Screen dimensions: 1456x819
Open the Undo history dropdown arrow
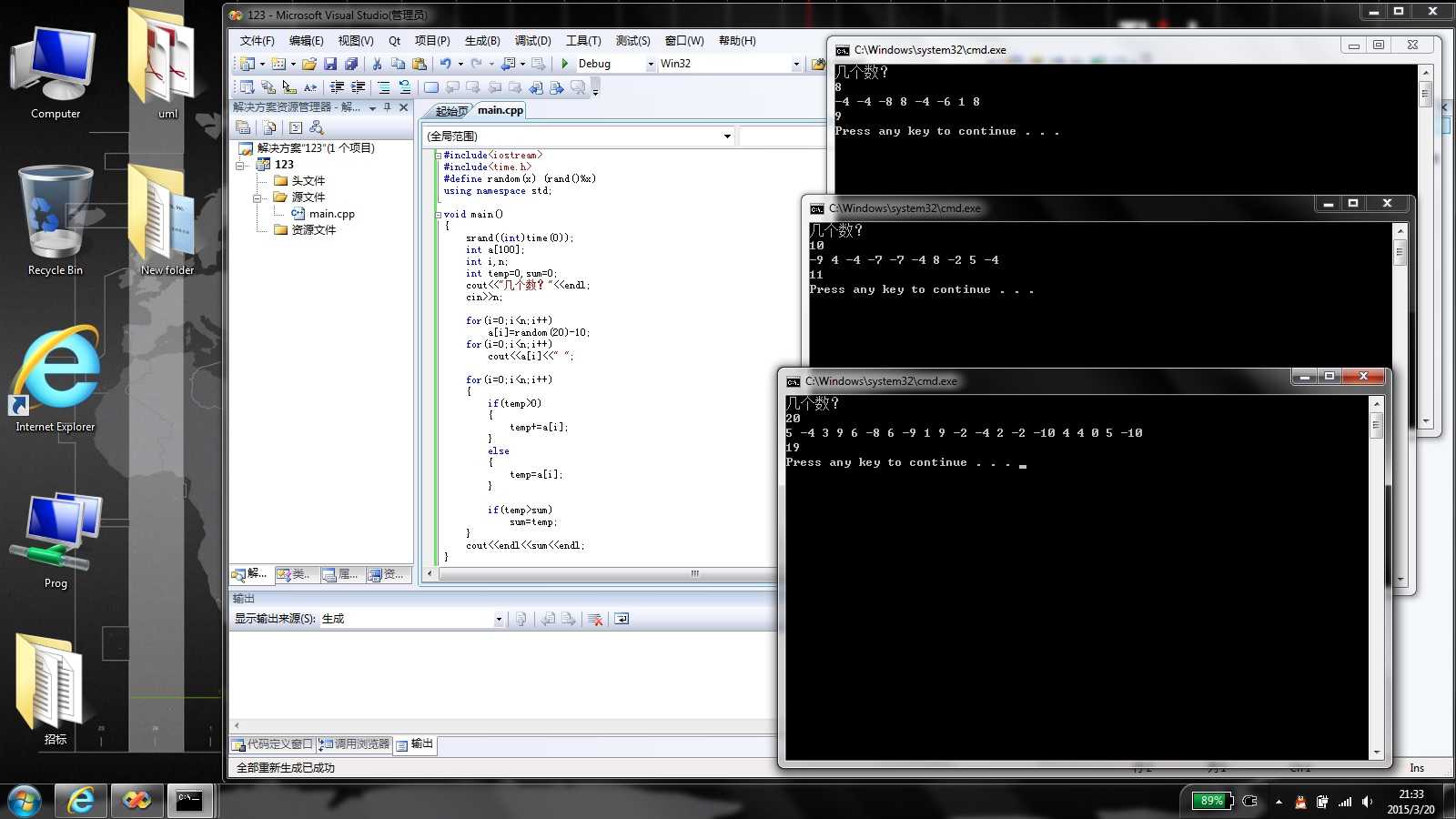click(460, 64)
